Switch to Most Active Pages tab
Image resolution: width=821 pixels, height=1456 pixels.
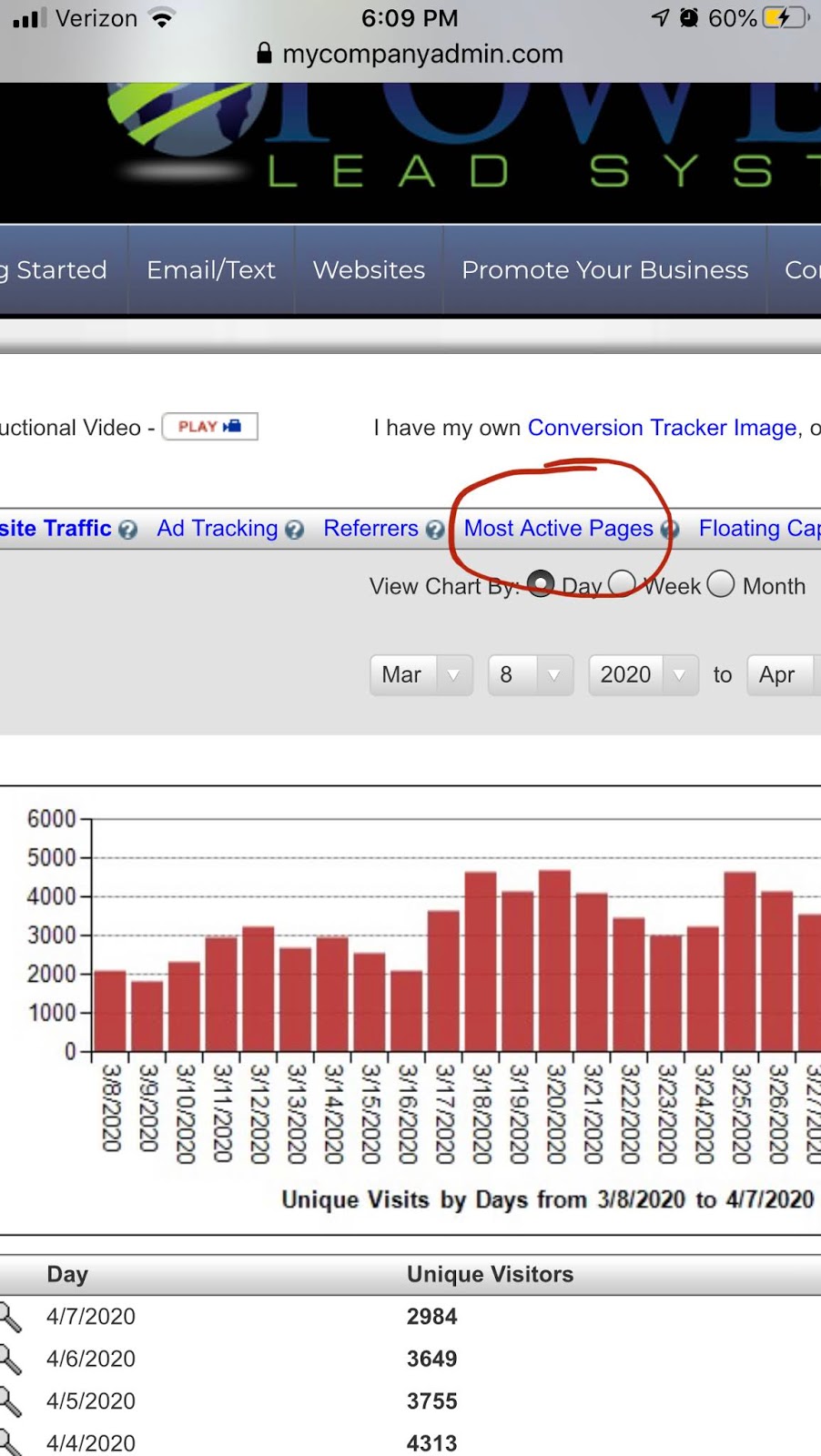[x=559, y=529]
